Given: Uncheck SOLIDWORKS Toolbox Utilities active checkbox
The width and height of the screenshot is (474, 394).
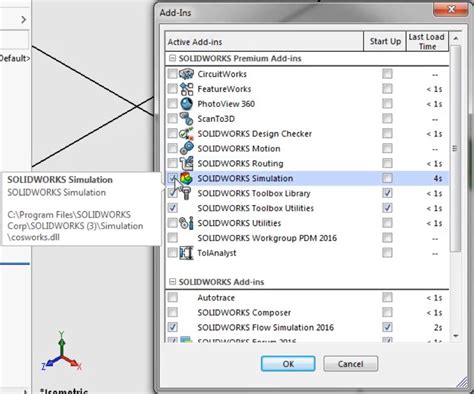Looking at the screenshot, I should coord(172,208).
